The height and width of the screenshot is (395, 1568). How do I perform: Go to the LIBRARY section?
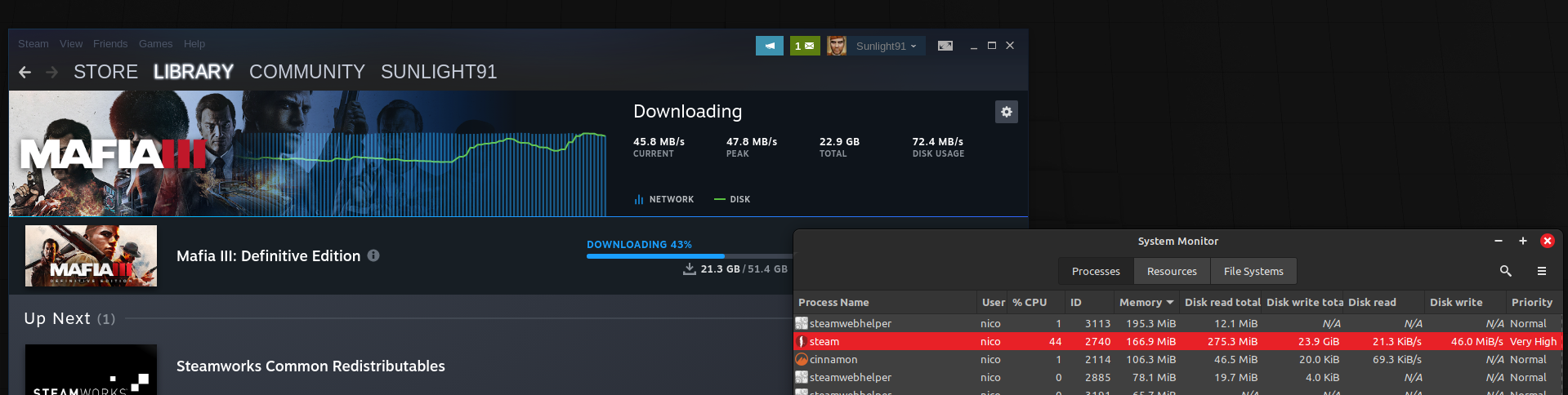(194, 72)
